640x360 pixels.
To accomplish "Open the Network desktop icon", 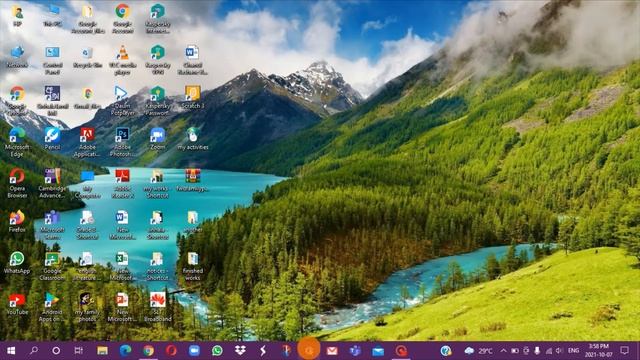I will pyautogui.click(x=17, y=57).
